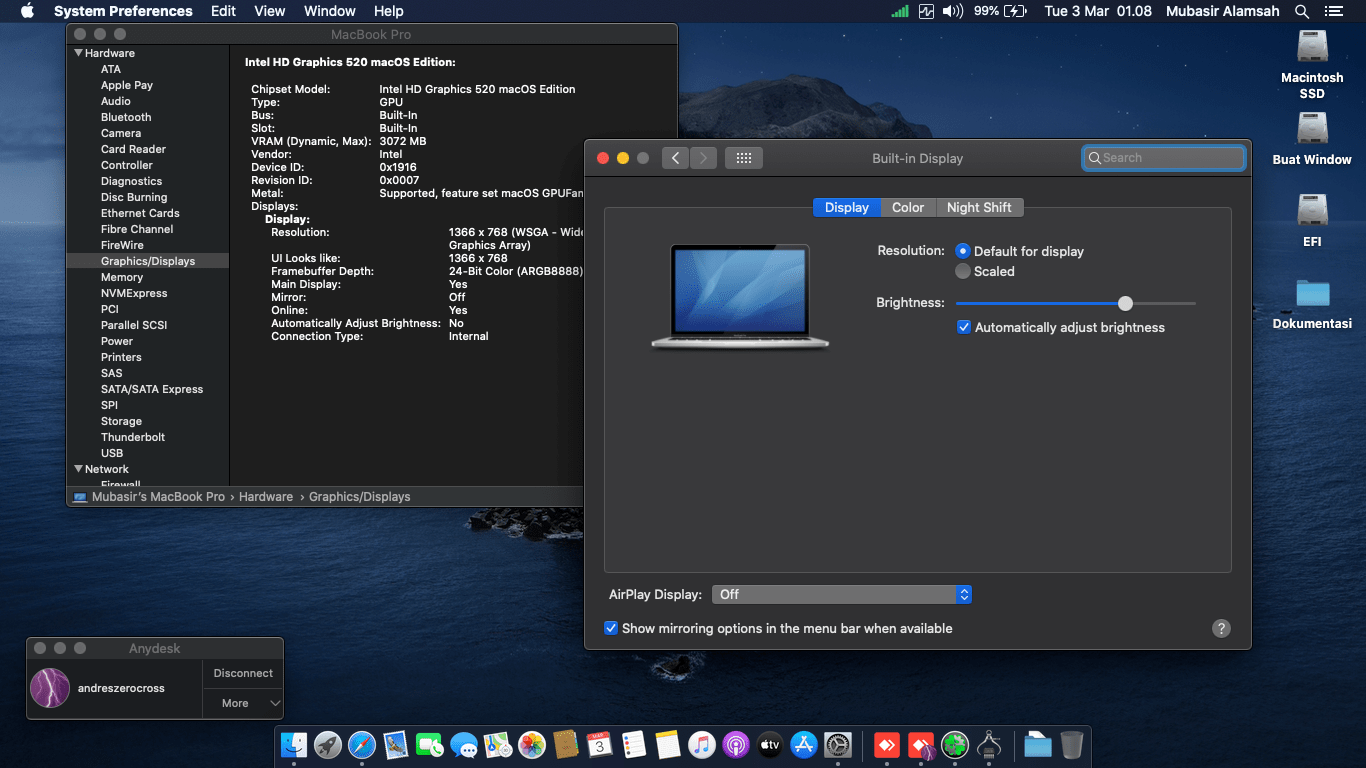Select Scaled resolution option
Screen dimensions: 1366x768
click(x=963, y=271)
